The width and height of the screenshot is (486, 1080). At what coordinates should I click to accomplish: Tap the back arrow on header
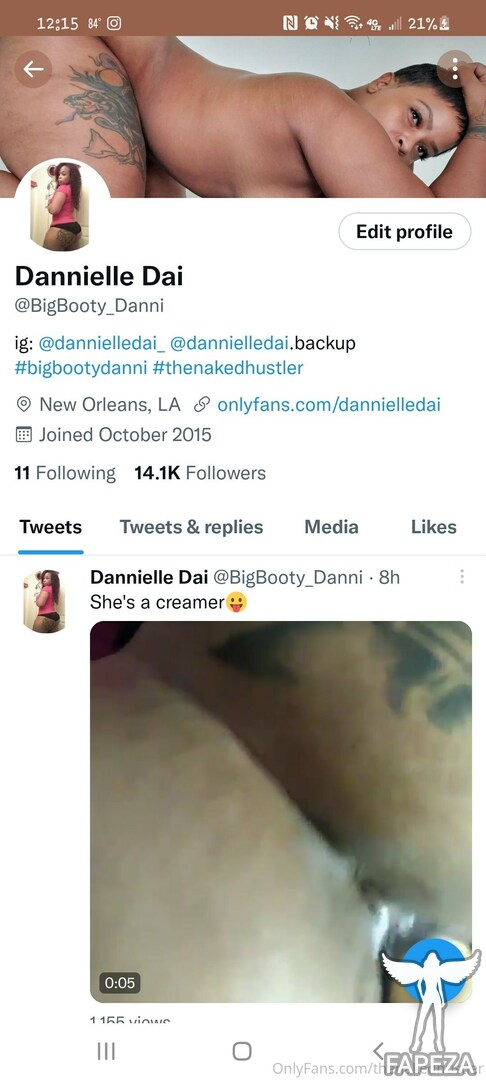click(x=33, y=69)
